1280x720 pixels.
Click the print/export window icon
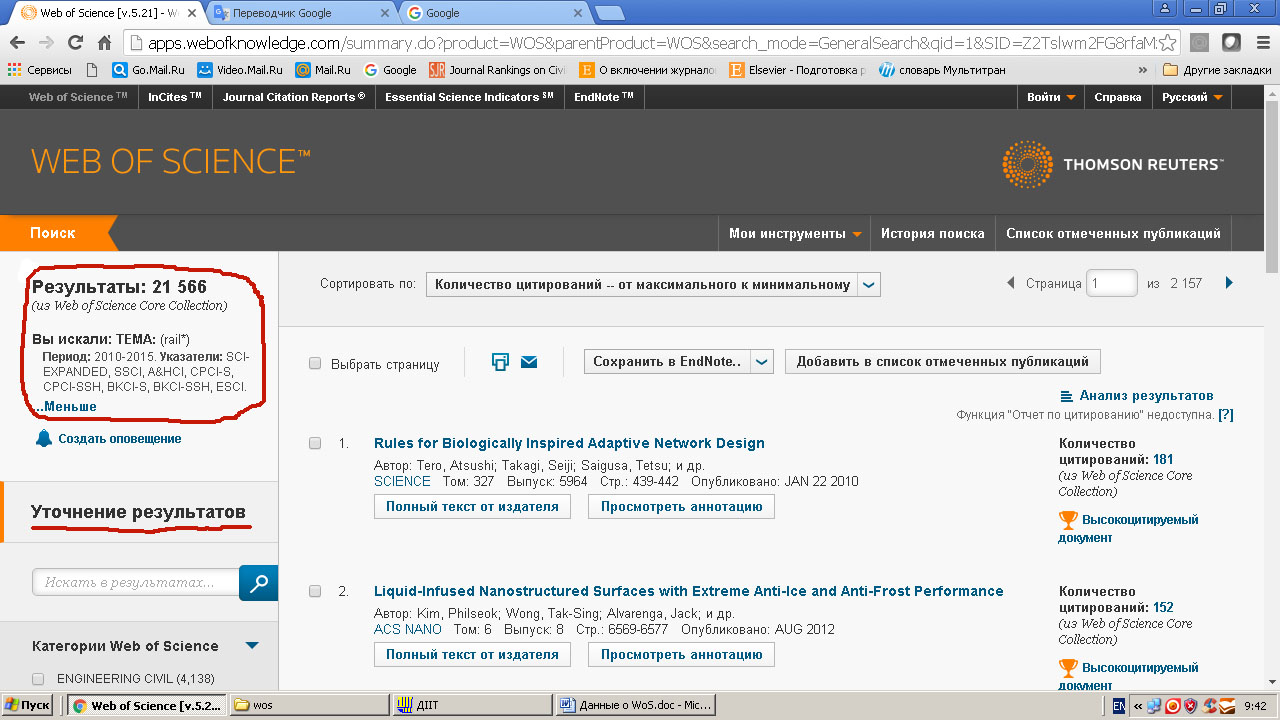501,362
